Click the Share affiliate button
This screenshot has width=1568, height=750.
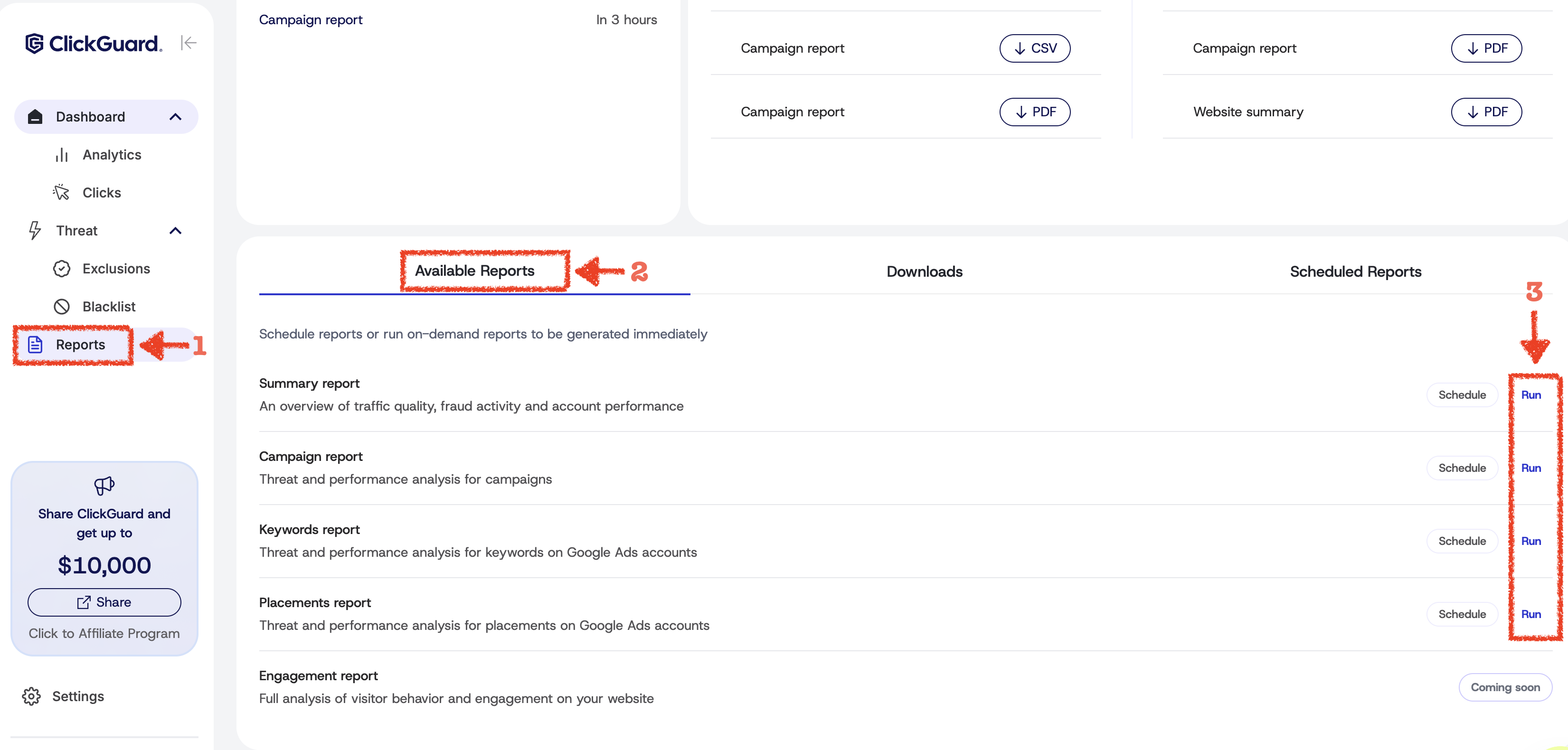[x=104, y=602]
